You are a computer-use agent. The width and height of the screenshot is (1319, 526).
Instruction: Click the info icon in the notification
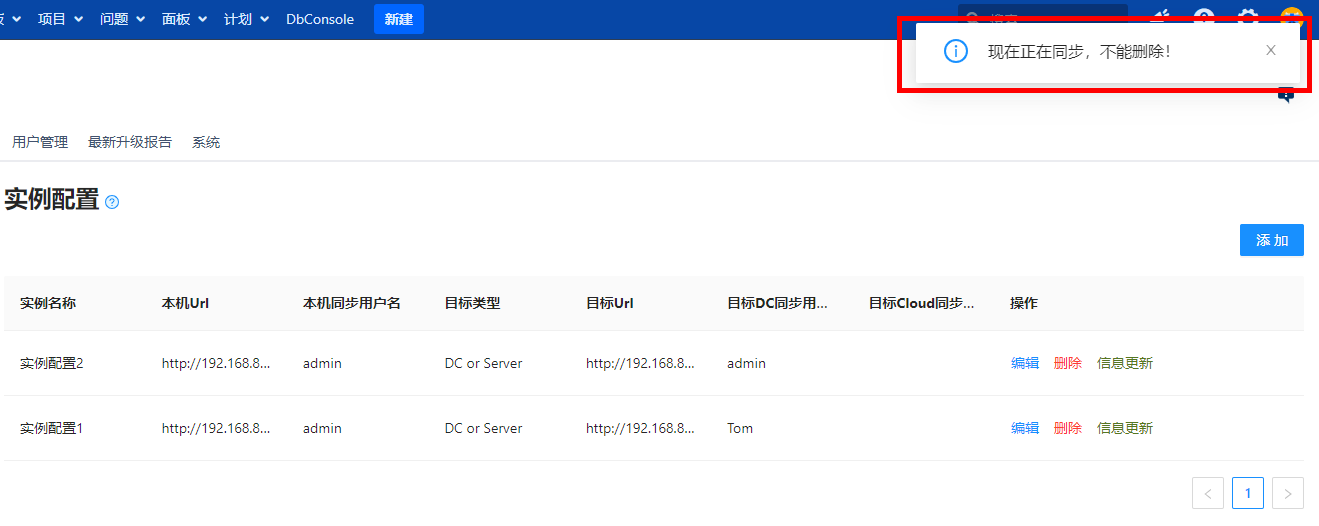point(956,51)
